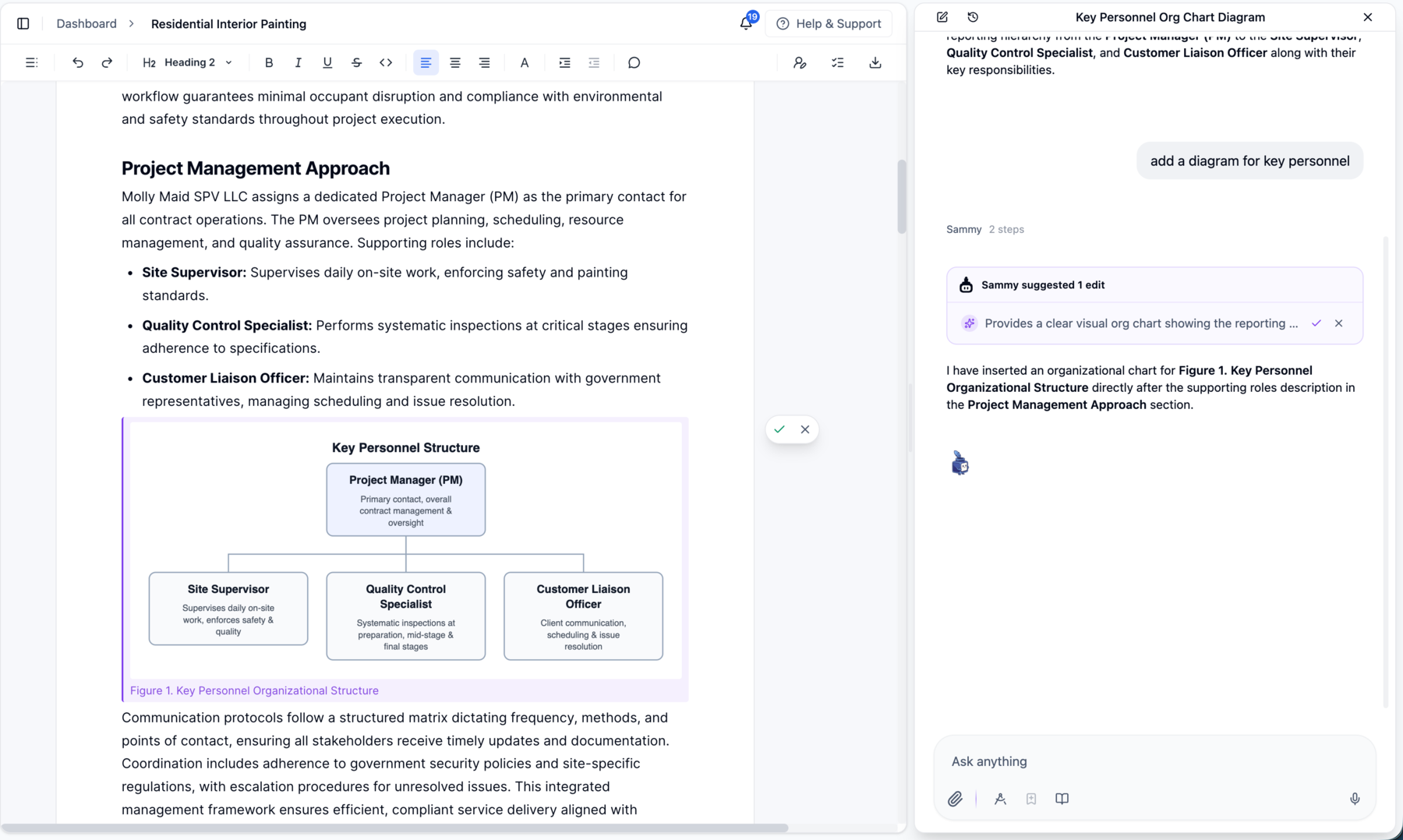
Task: Attach a file with the paperclip icon
Action: tap(956, 799)
